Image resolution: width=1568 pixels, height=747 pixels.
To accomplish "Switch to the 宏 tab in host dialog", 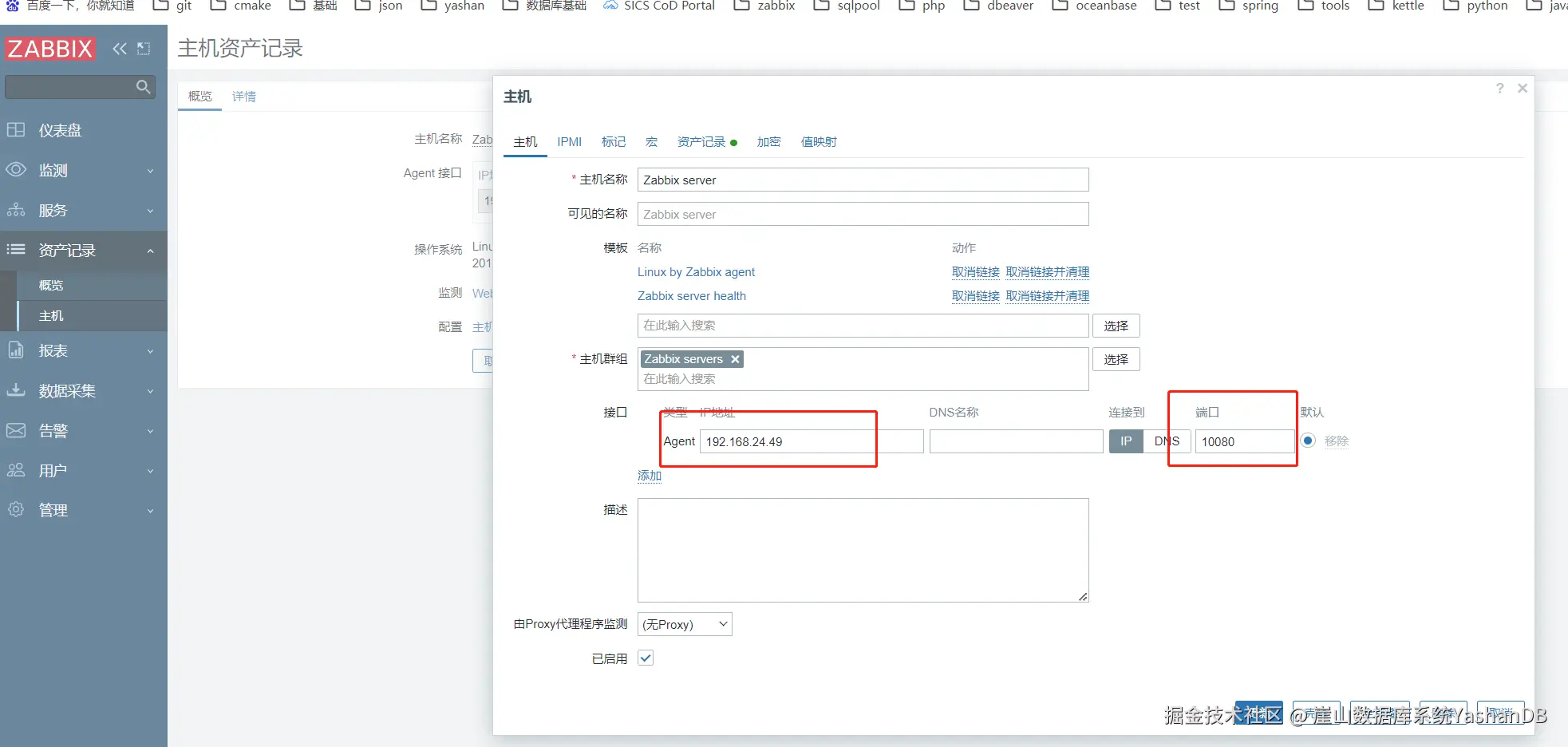I will click(652, 142).
